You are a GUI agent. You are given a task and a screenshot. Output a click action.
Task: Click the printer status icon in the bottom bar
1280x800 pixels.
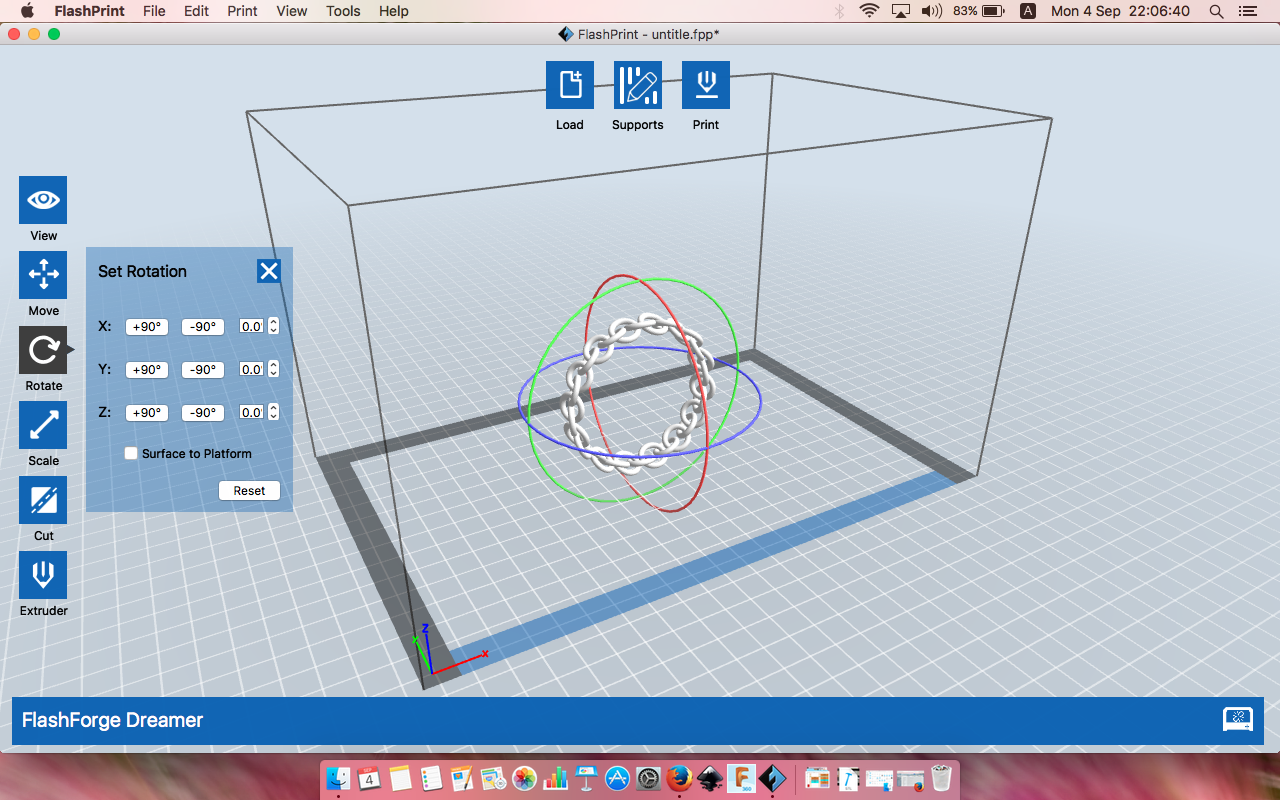tap(1238, 720)
